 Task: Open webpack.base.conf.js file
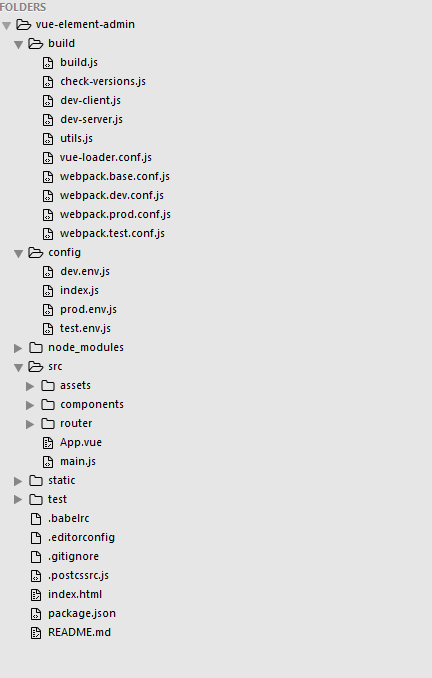click(115, 176)
